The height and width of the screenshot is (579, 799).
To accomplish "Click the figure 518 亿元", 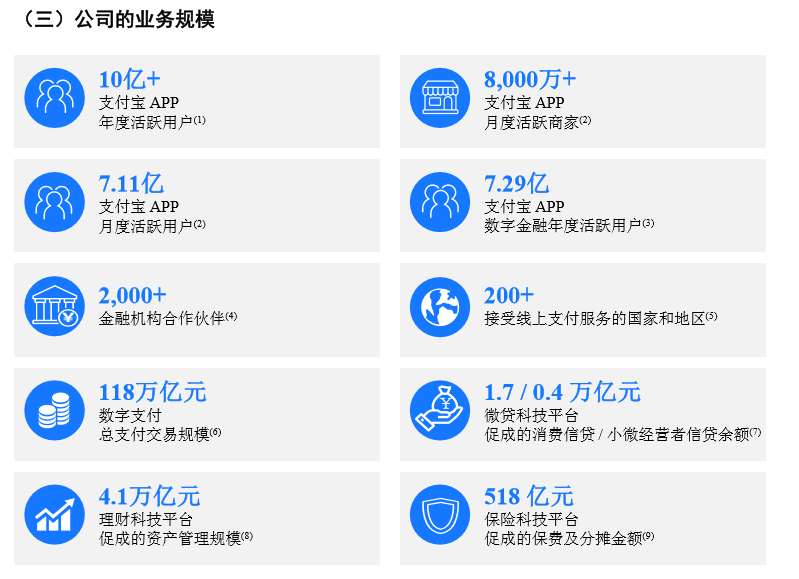I will [528, 496].
